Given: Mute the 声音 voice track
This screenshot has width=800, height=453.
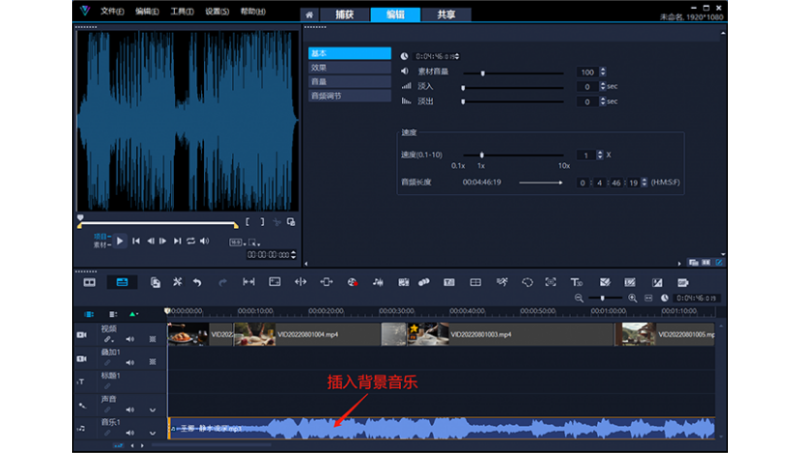Looking at the screenshot, I should click(130, 410).
